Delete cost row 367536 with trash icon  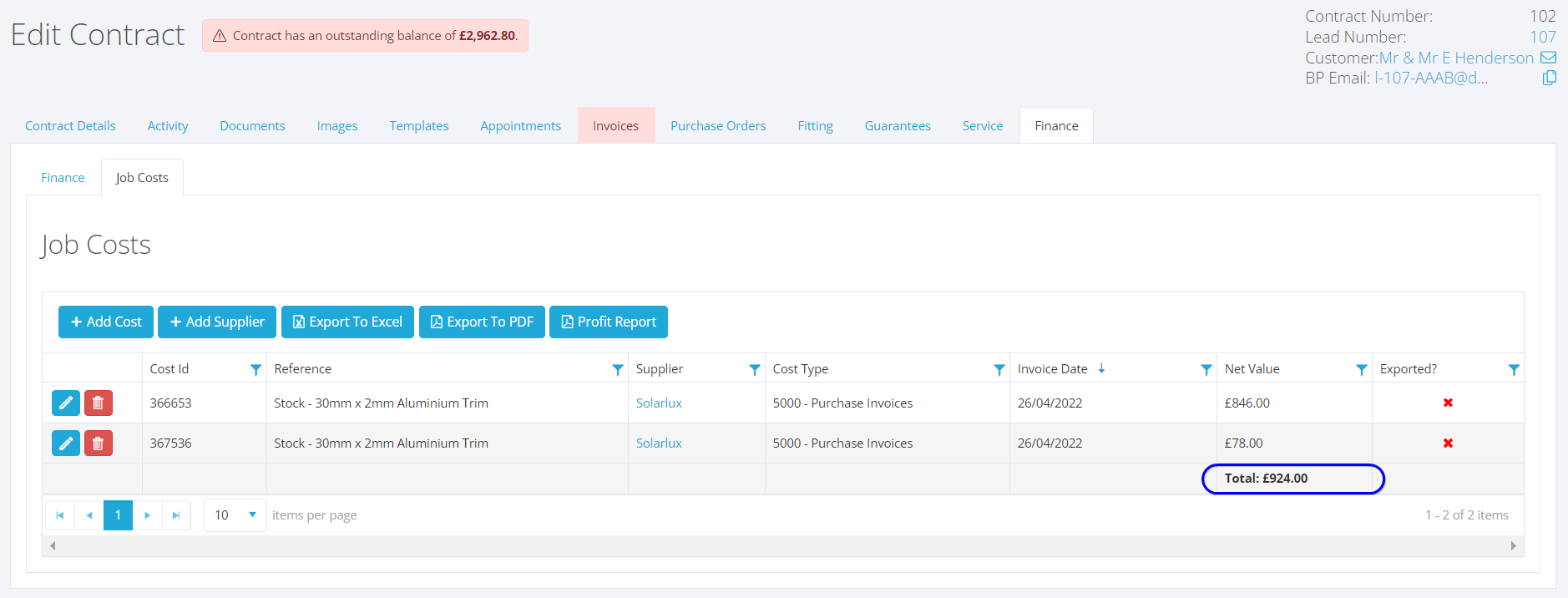click(x=98, y=443)
